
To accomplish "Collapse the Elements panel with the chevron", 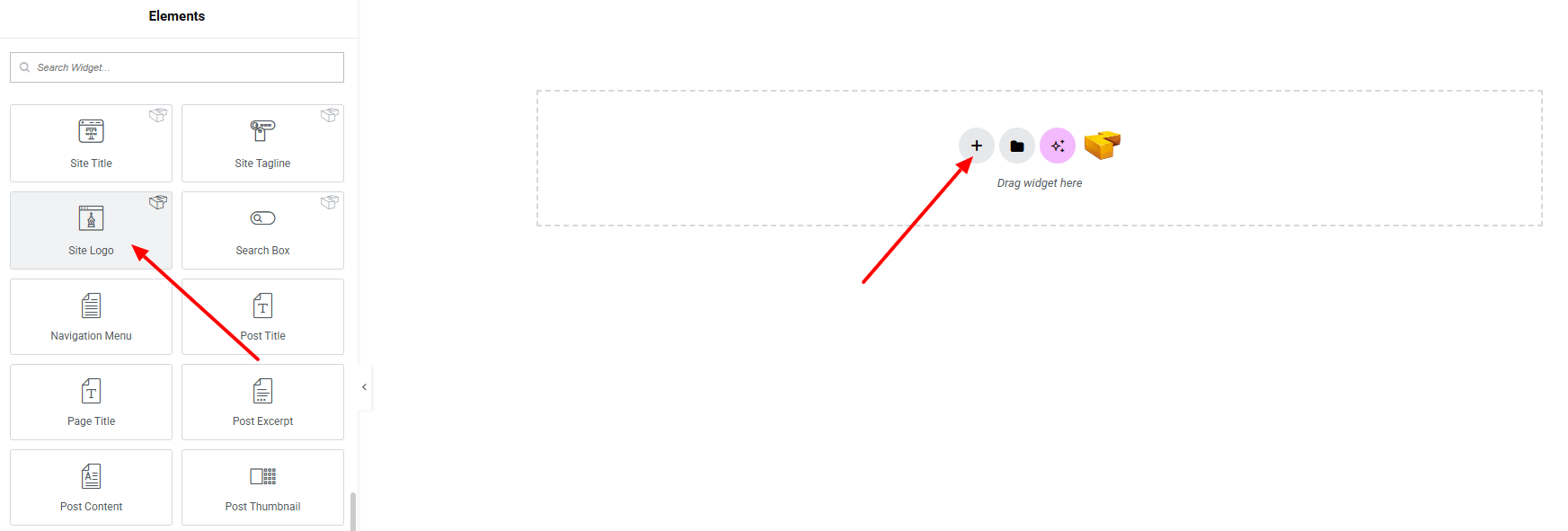I will click(364, 387).
